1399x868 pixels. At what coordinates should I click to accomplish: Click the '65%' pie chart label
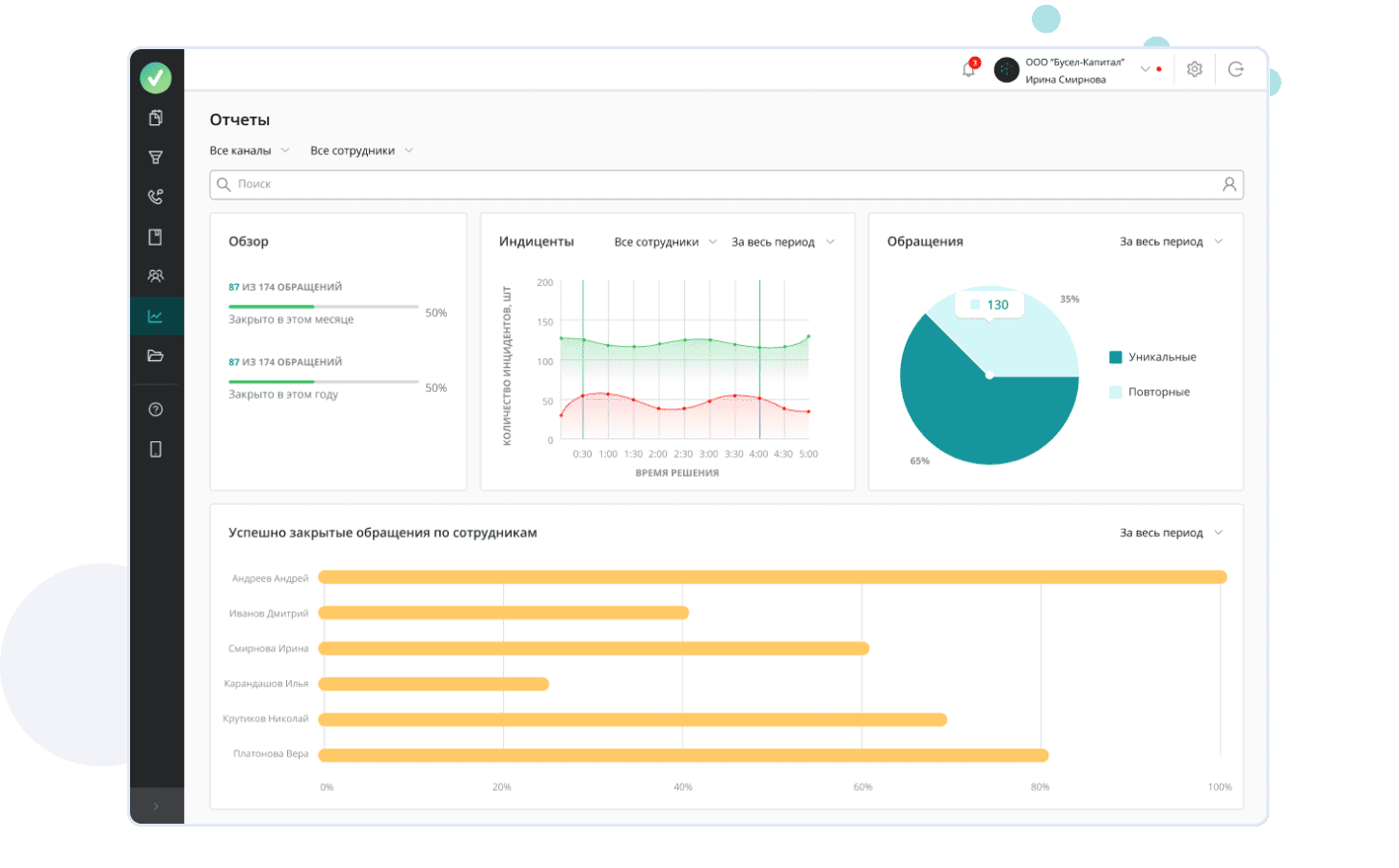coord(920,461)
